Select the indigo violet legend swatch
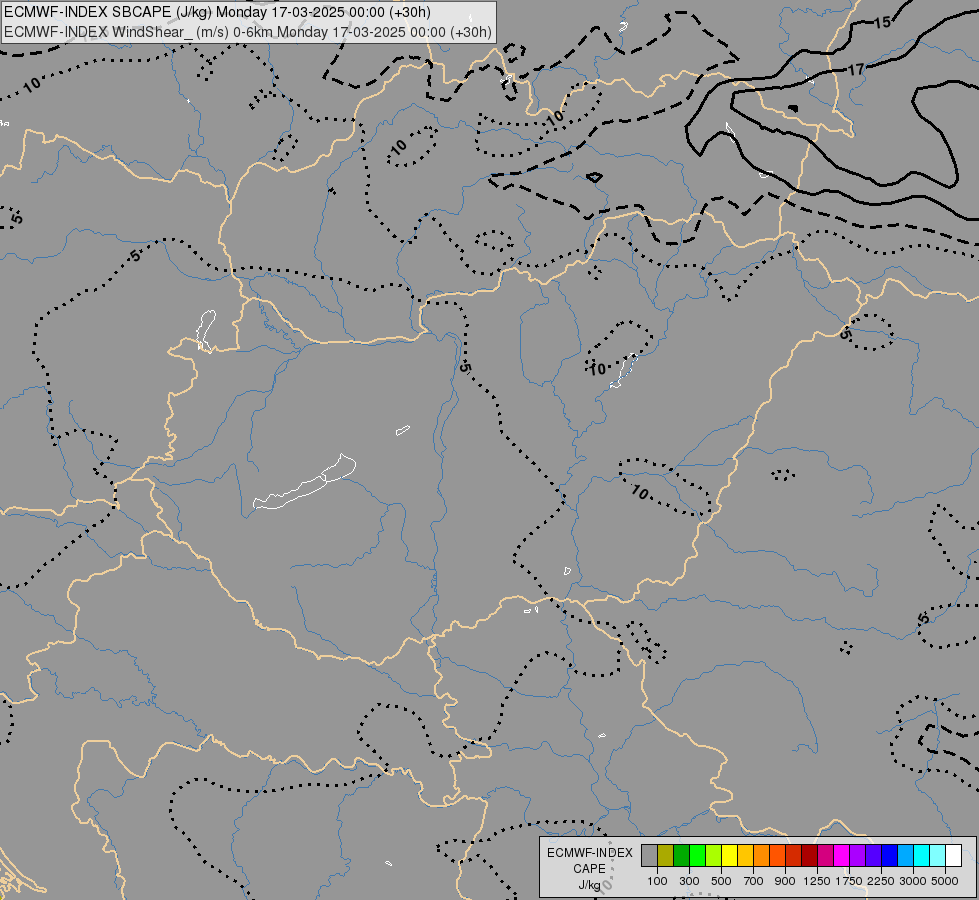 [873, 855]
